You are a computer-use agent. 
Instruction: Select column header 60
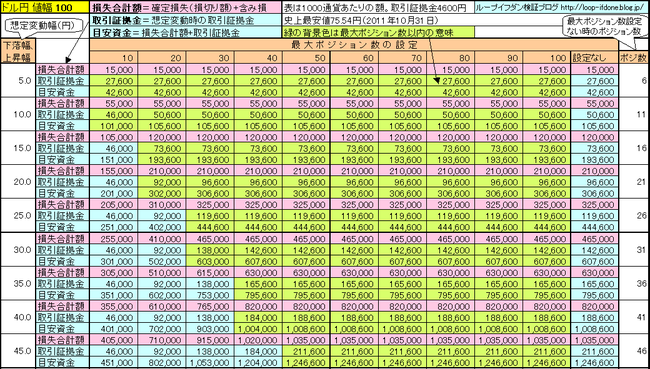pyautogui.click(x=354, y=58)
